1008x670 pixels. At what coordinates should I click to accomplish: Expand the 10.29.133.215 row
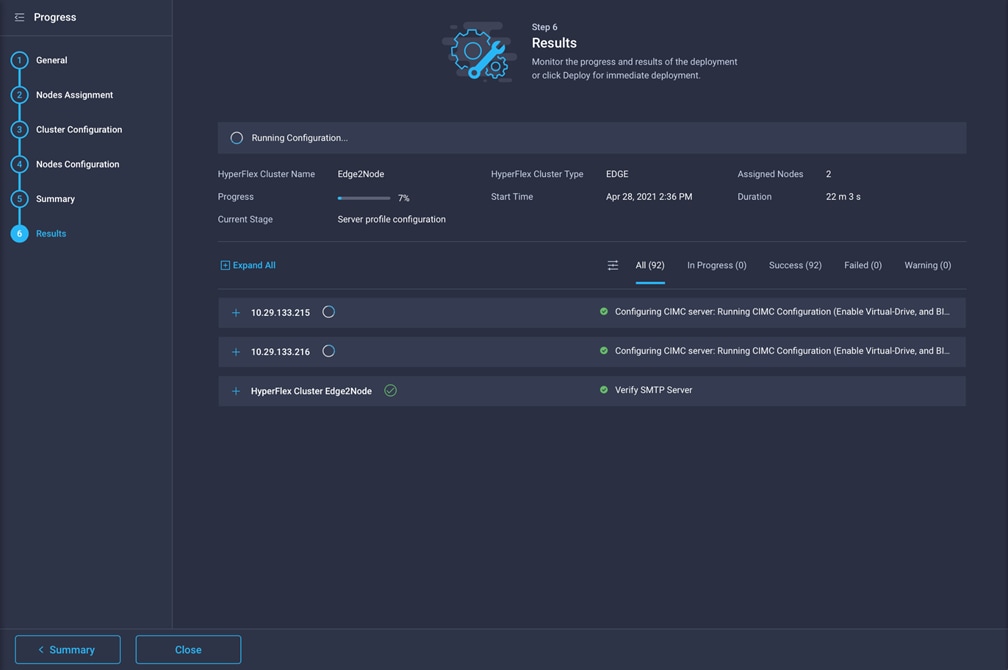236,313
